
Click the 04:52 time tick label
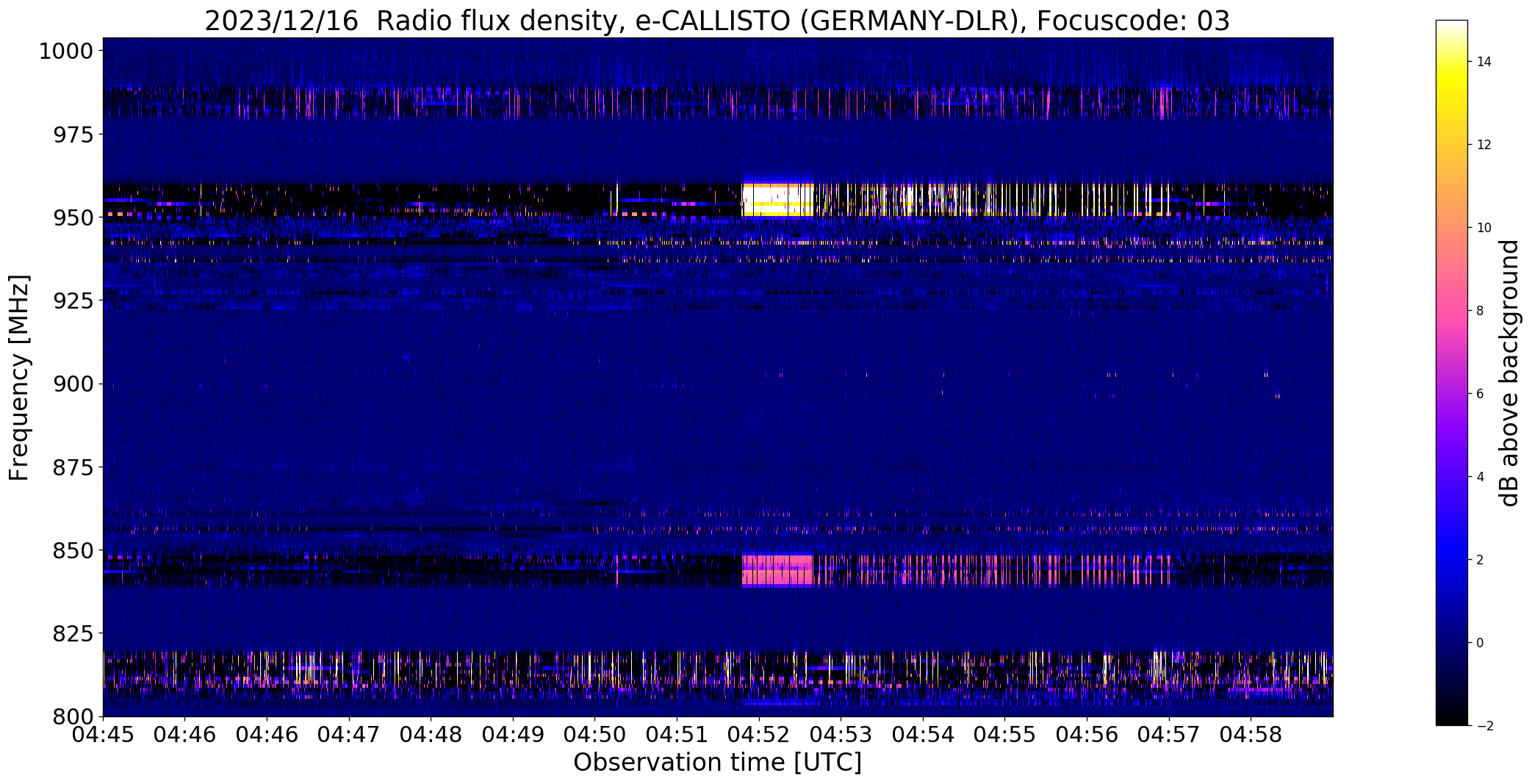[x=759, y=735]
